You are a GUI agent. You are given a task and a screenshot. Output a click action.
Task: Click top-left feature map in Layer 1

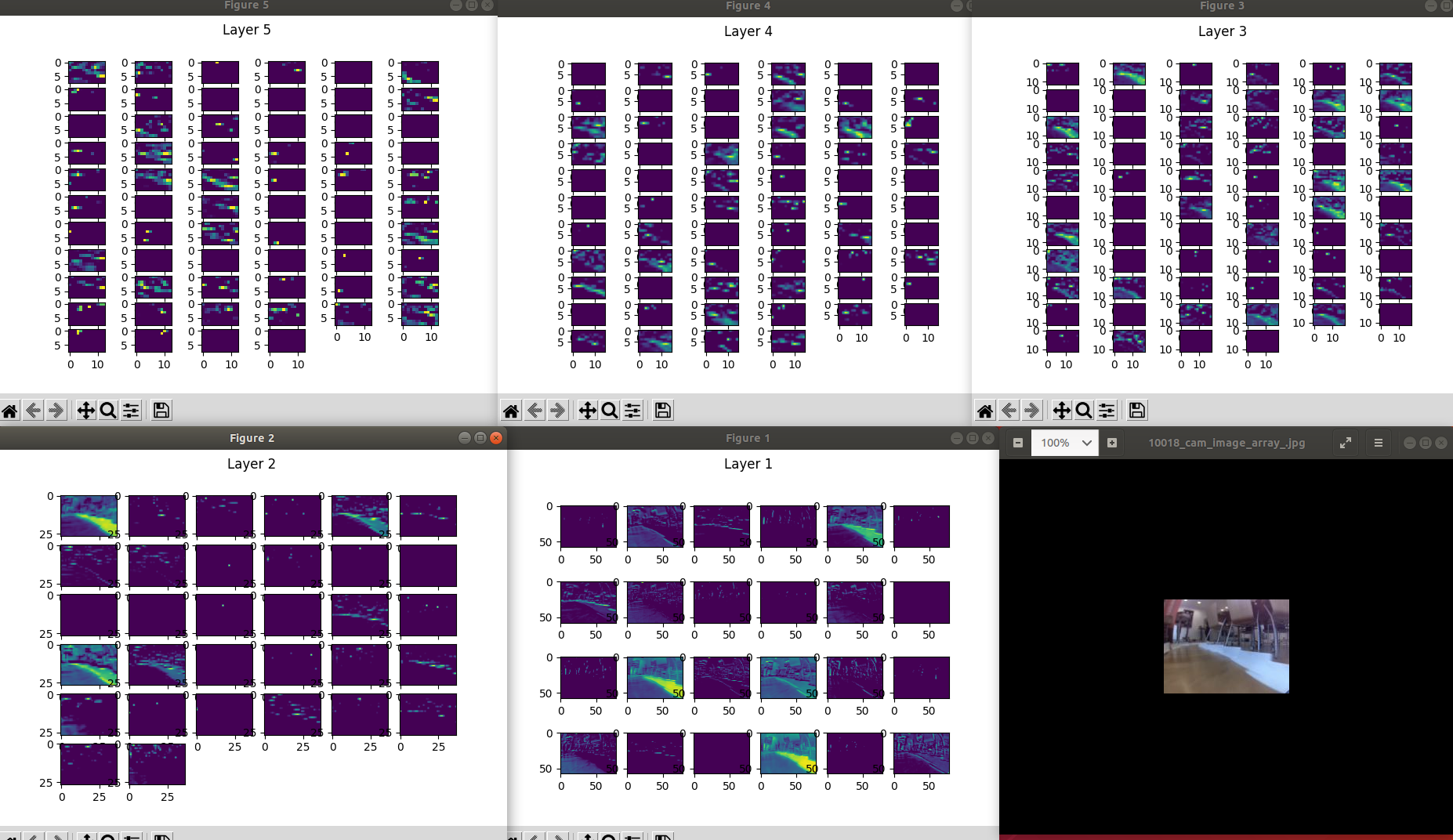click(x=589, y=527)
